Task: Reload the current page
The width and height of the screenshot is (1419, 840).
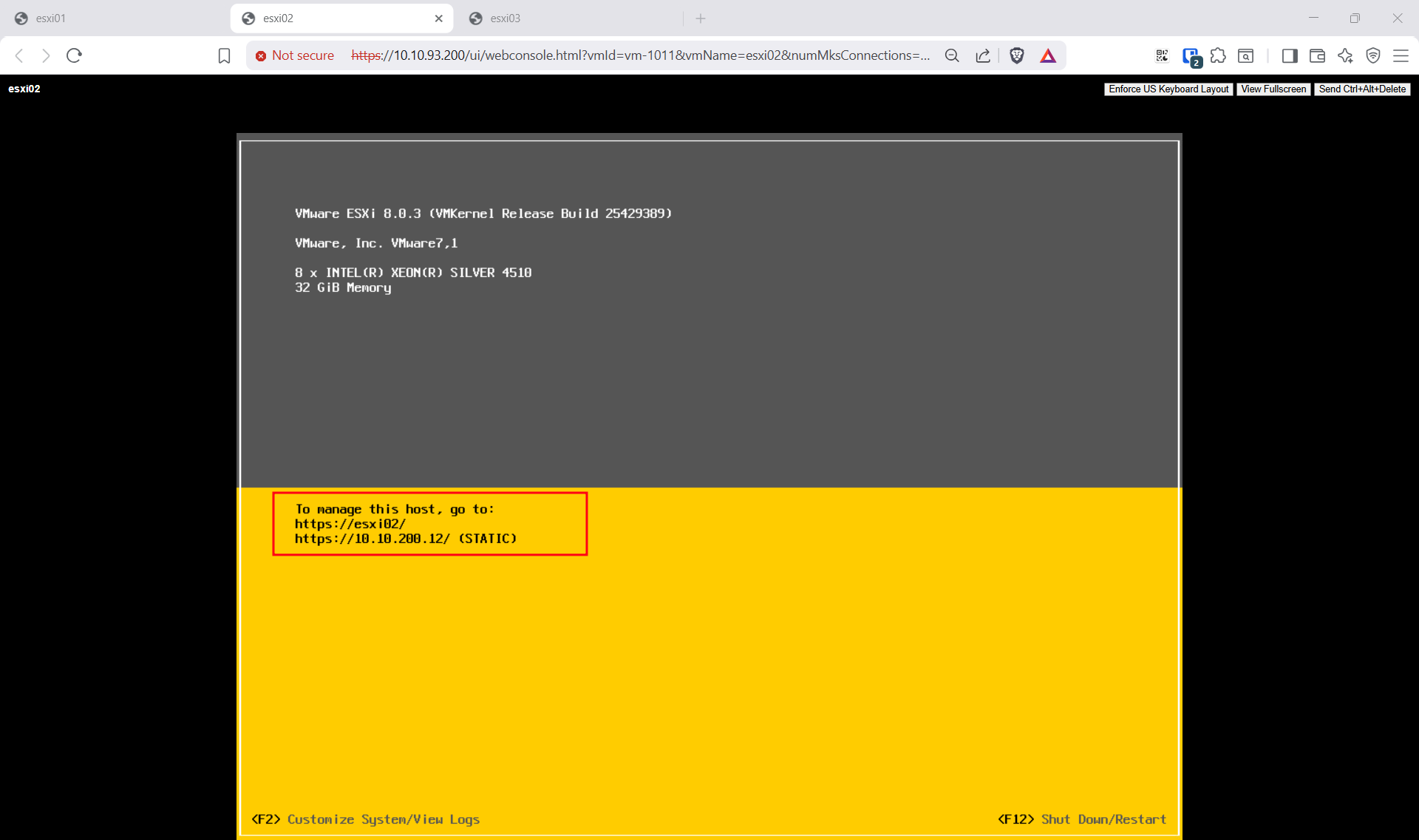Action: (x=74, y=55)
